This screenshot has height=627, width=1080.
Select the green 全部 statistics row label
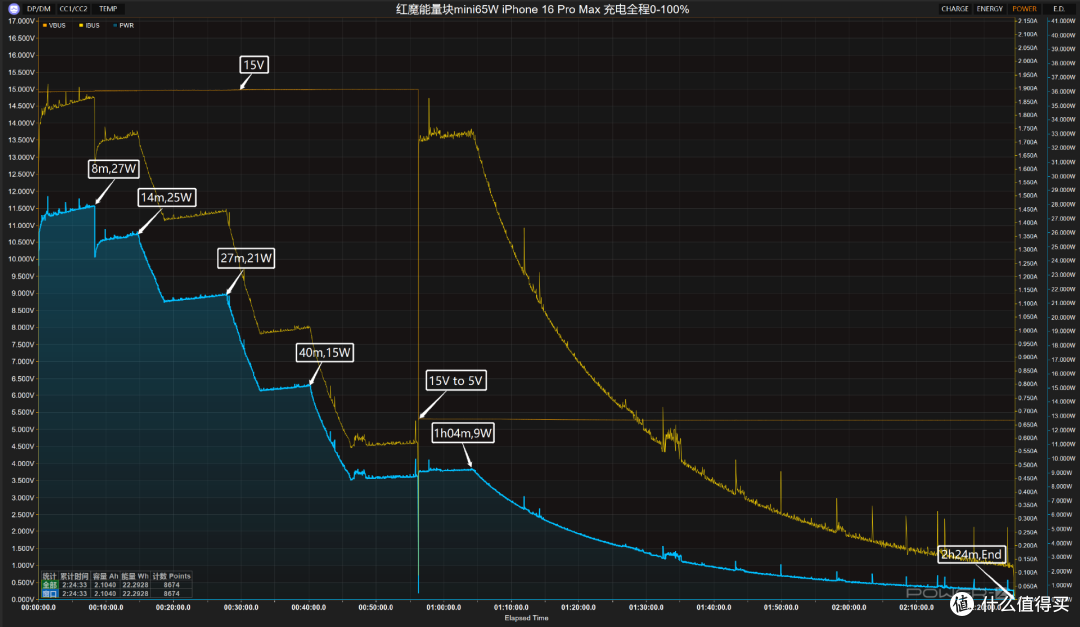[x=50, y=585]
